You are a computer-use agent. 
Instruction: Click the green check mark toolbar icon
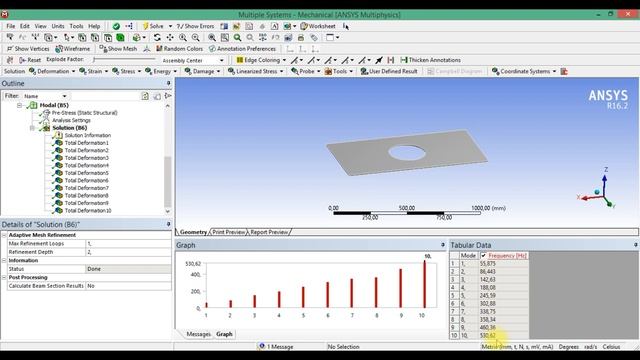(116, 26)
